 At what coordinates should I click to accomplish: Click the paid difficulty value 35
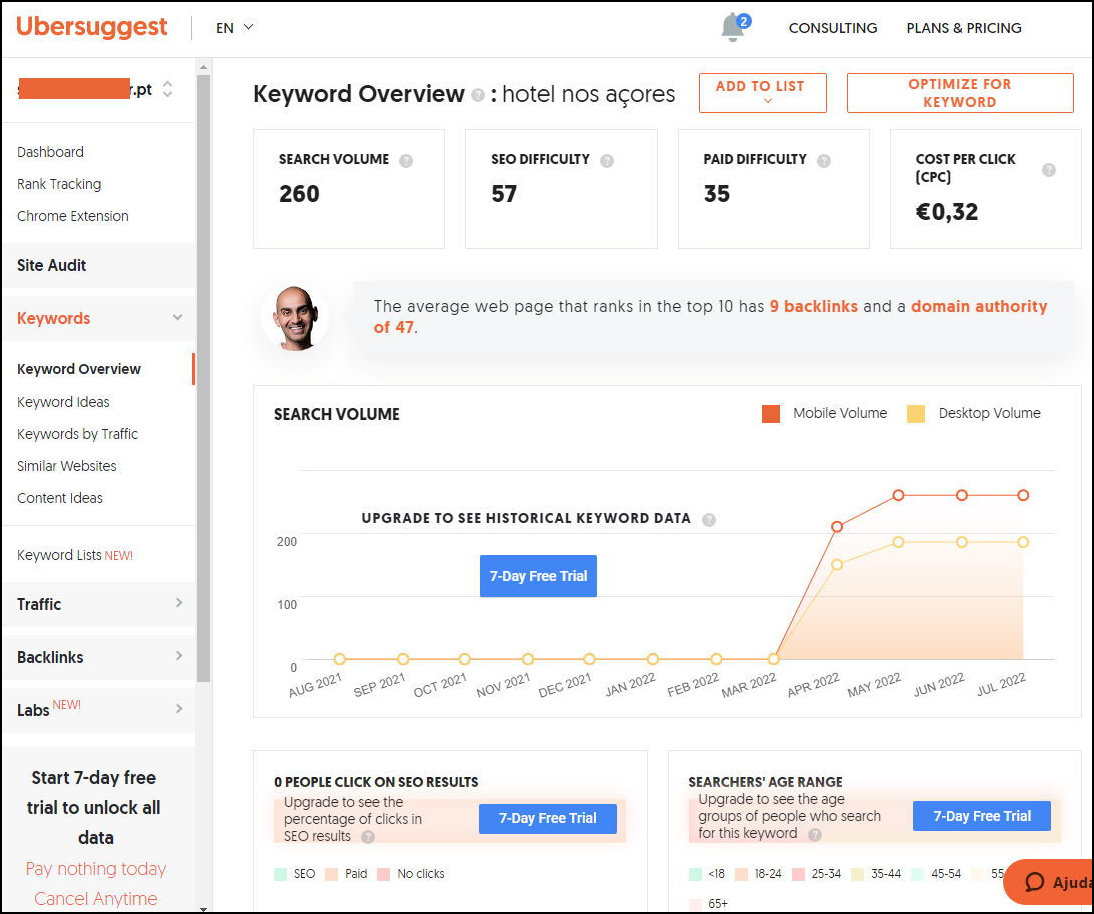(717, 194)
